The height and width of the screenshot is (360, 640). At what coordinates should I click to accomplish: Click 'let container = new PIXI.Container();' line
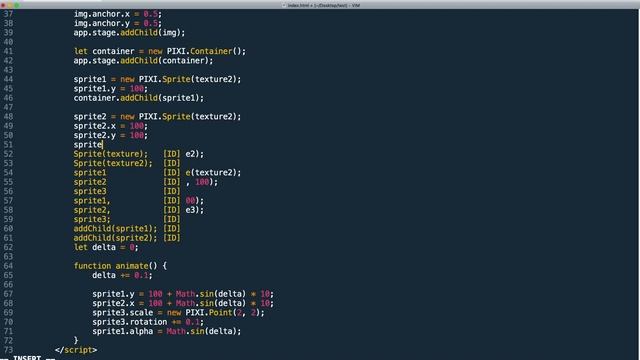pyautogui.click(x=160, y=51)
